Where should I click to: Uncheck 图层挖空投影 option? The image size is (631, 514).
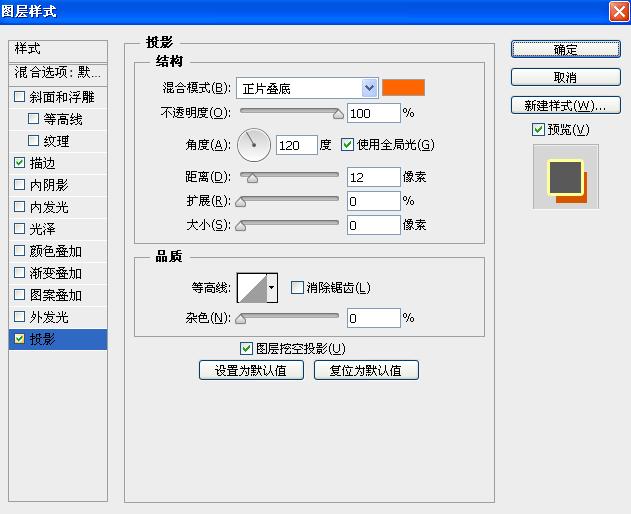point(246,349)
